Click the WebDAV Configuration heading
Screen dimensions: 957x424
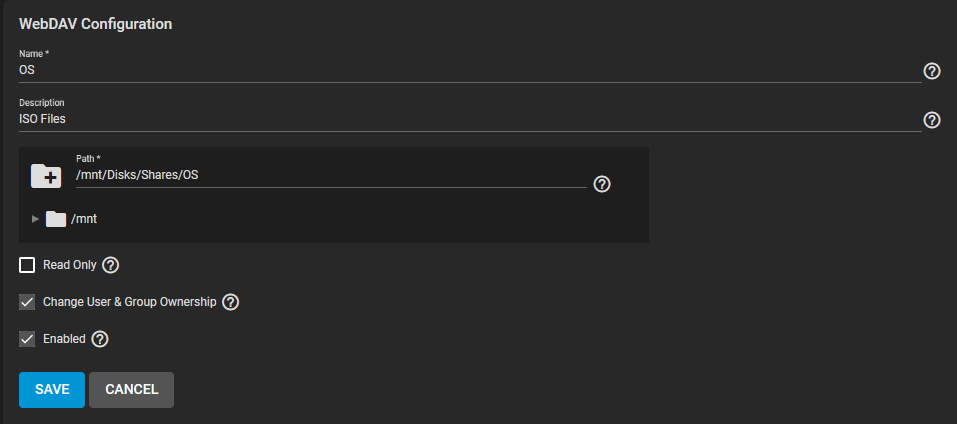95,24
